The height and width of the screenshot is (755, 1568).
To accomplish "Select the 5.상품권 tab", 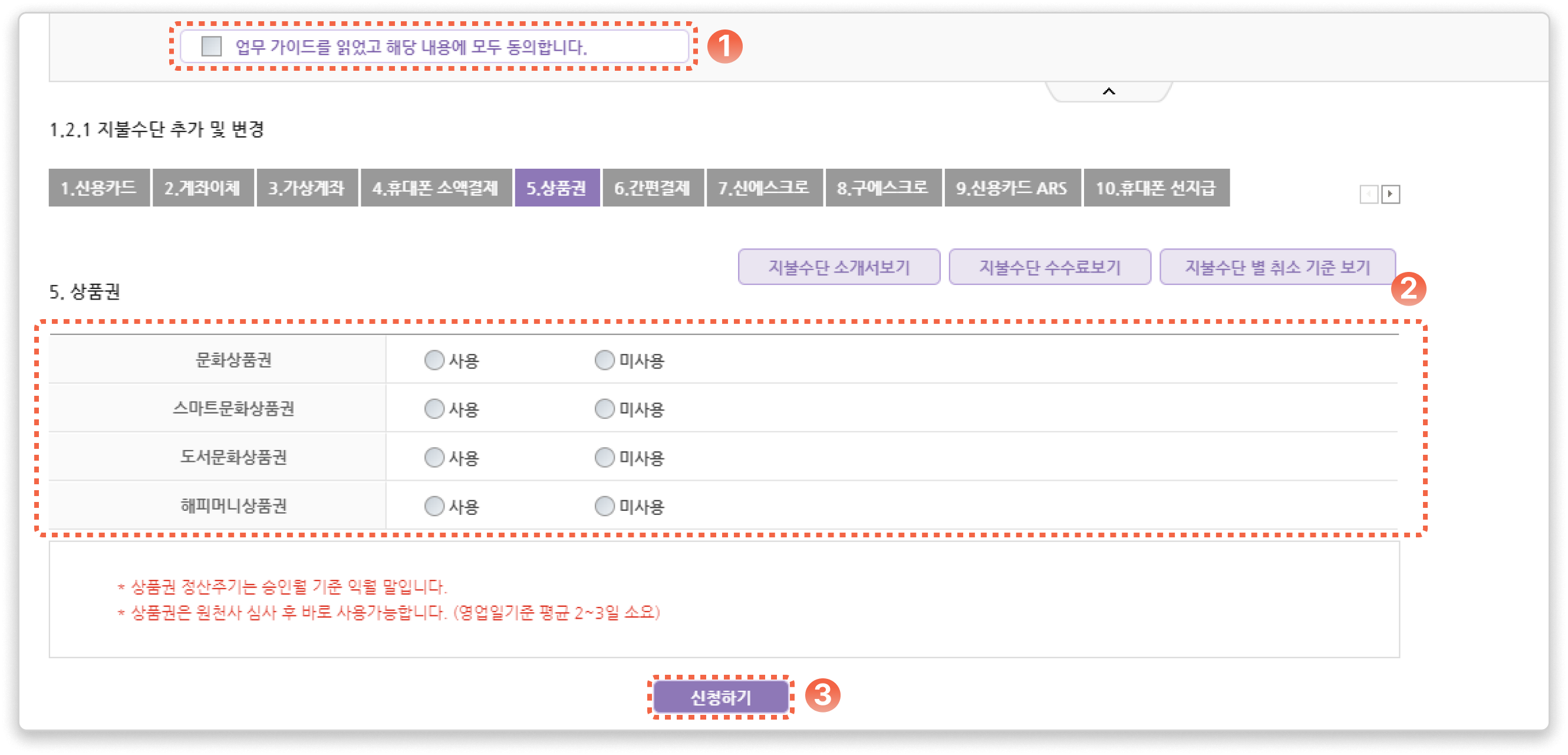I will (x=557, y=188).
